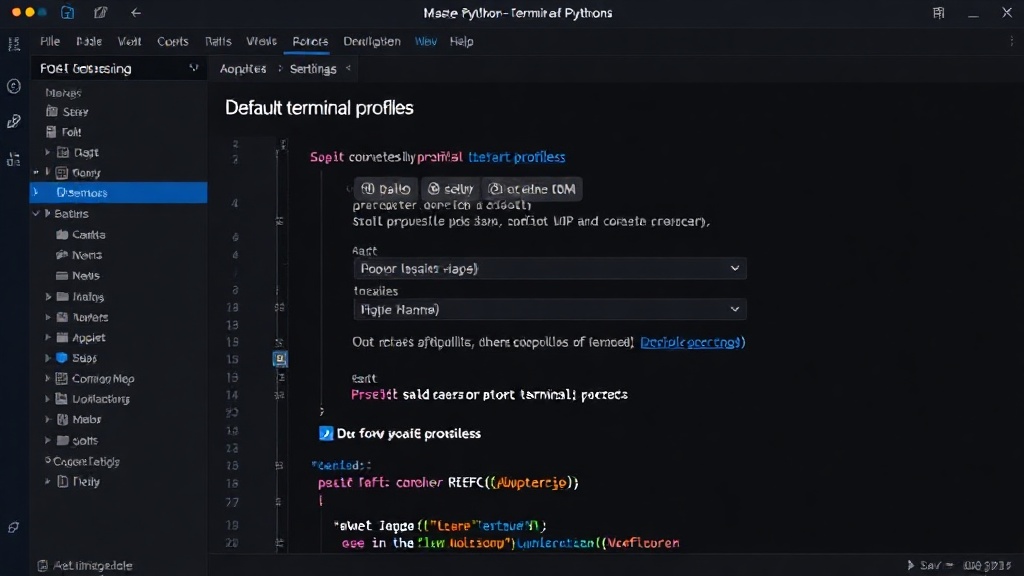Open the Figpe Hanma dropdown
The width and height of the screenshot is (1024, 576).
pos(549,310)
